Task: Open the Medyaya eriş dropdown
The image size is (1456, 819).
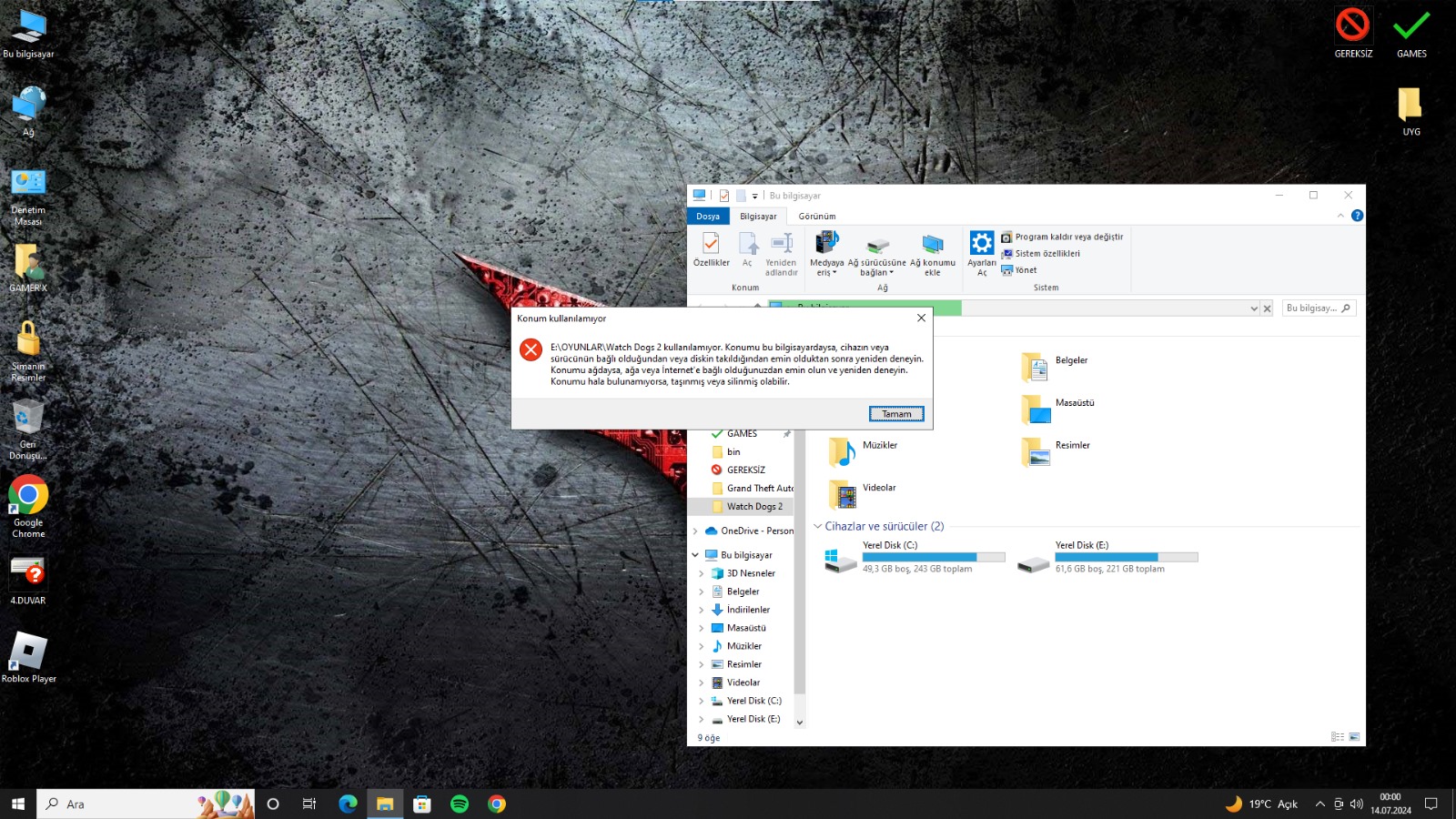Action: coord(826,254)
